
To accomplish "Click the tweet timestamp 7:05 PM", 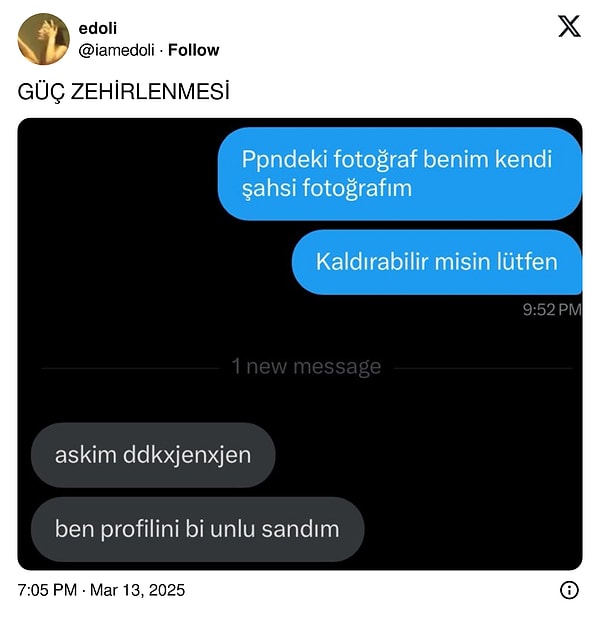I will coord(47,590).
